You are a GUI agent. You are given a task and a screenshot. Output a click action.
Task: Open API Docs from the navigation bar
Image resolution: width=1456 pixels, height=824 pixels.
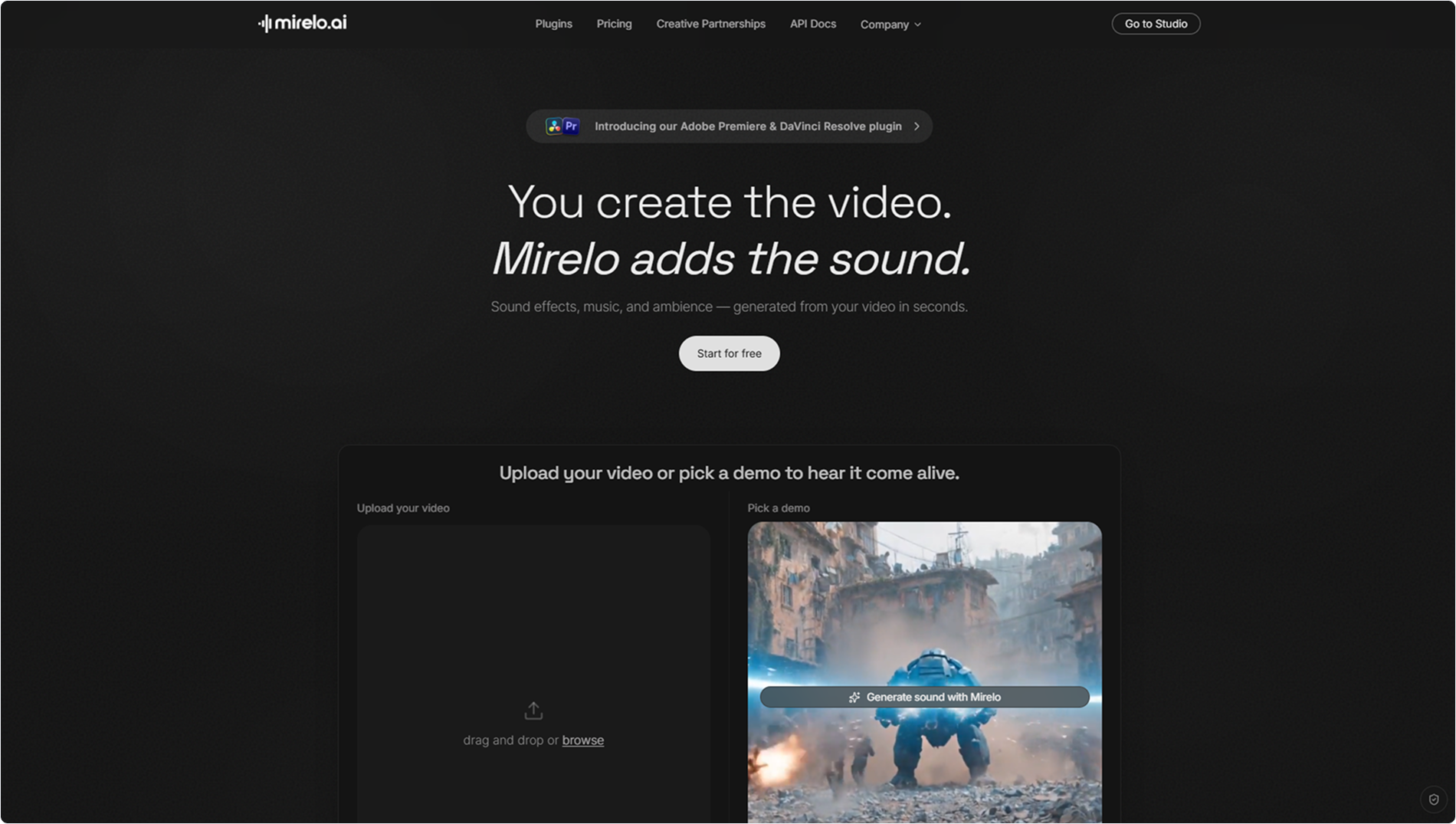click(812, 24)
